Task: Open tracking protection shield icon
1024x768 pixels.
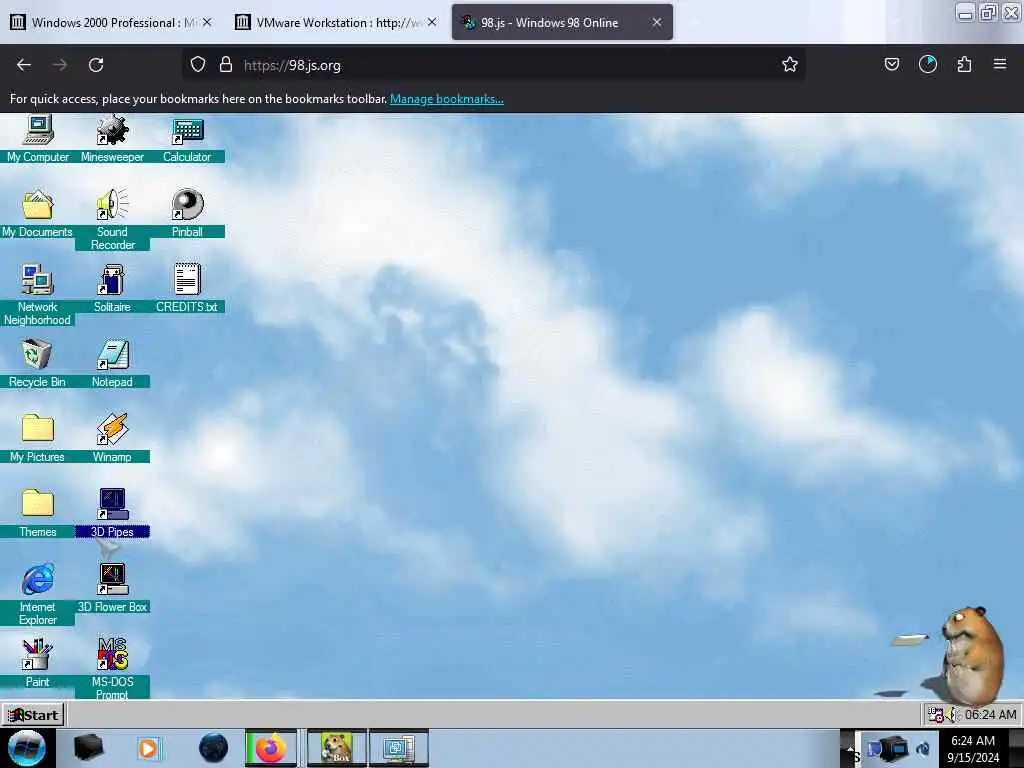Action: (198, 65)
